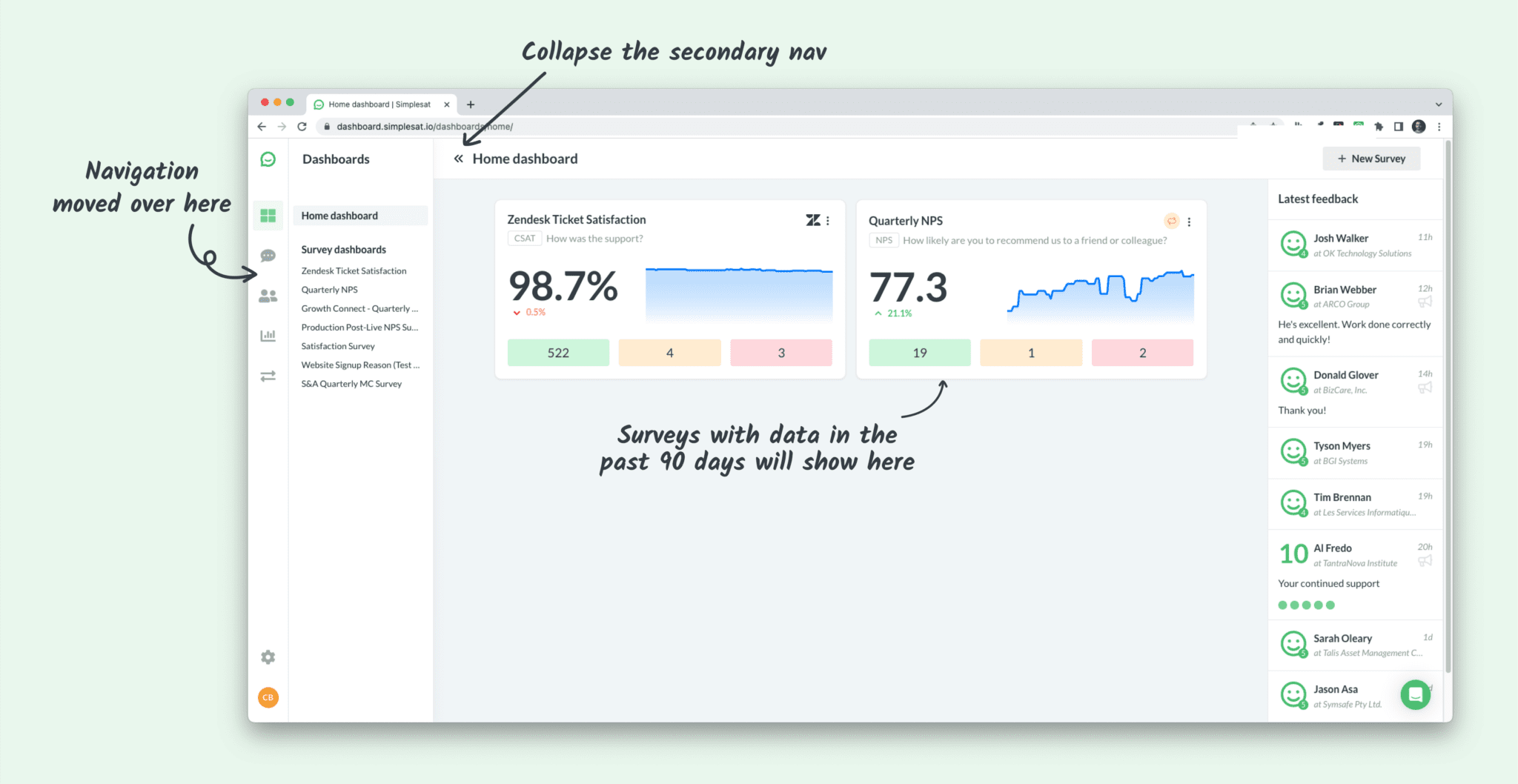Open the Integrations arrows icon in sidebar

coord(268,376)
